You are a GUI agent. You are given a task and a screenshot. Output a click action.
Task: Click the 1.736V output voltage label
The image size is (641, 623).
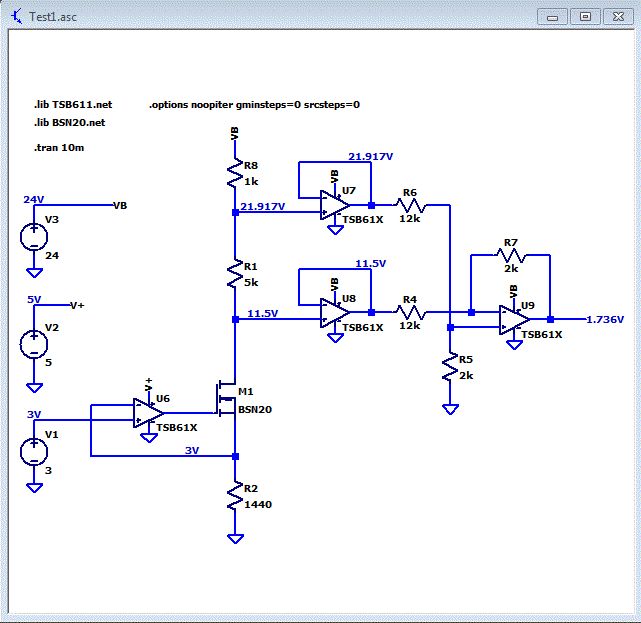[605, 319]
